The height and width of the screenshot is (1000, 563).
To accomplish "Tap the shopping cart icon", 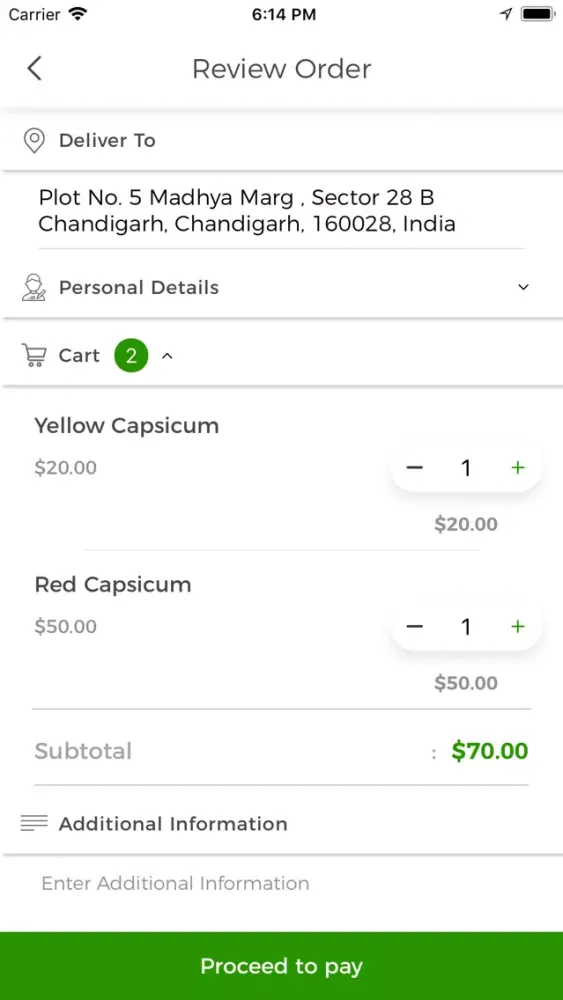I will (34, 355).
